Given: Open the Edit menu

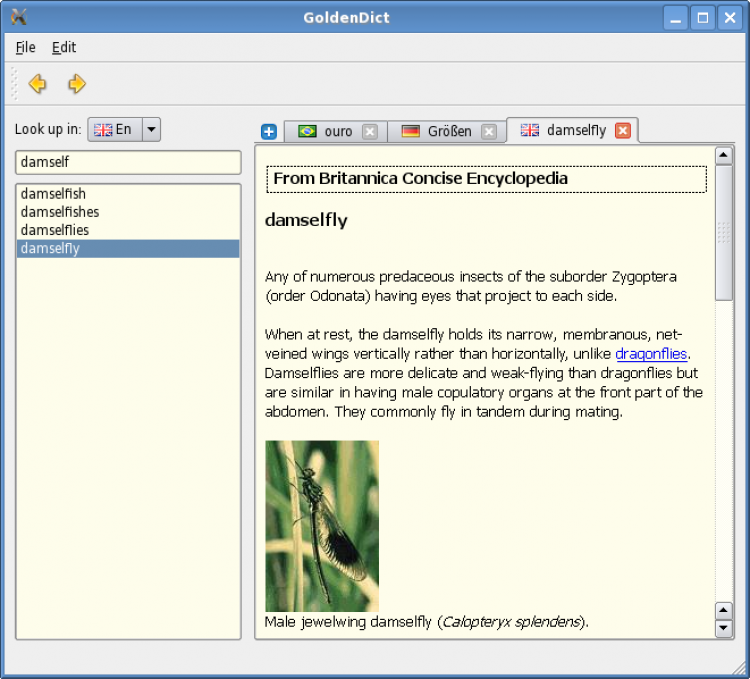Looking at the screenshot, I should pyautogui.click(x=64, y=47).
